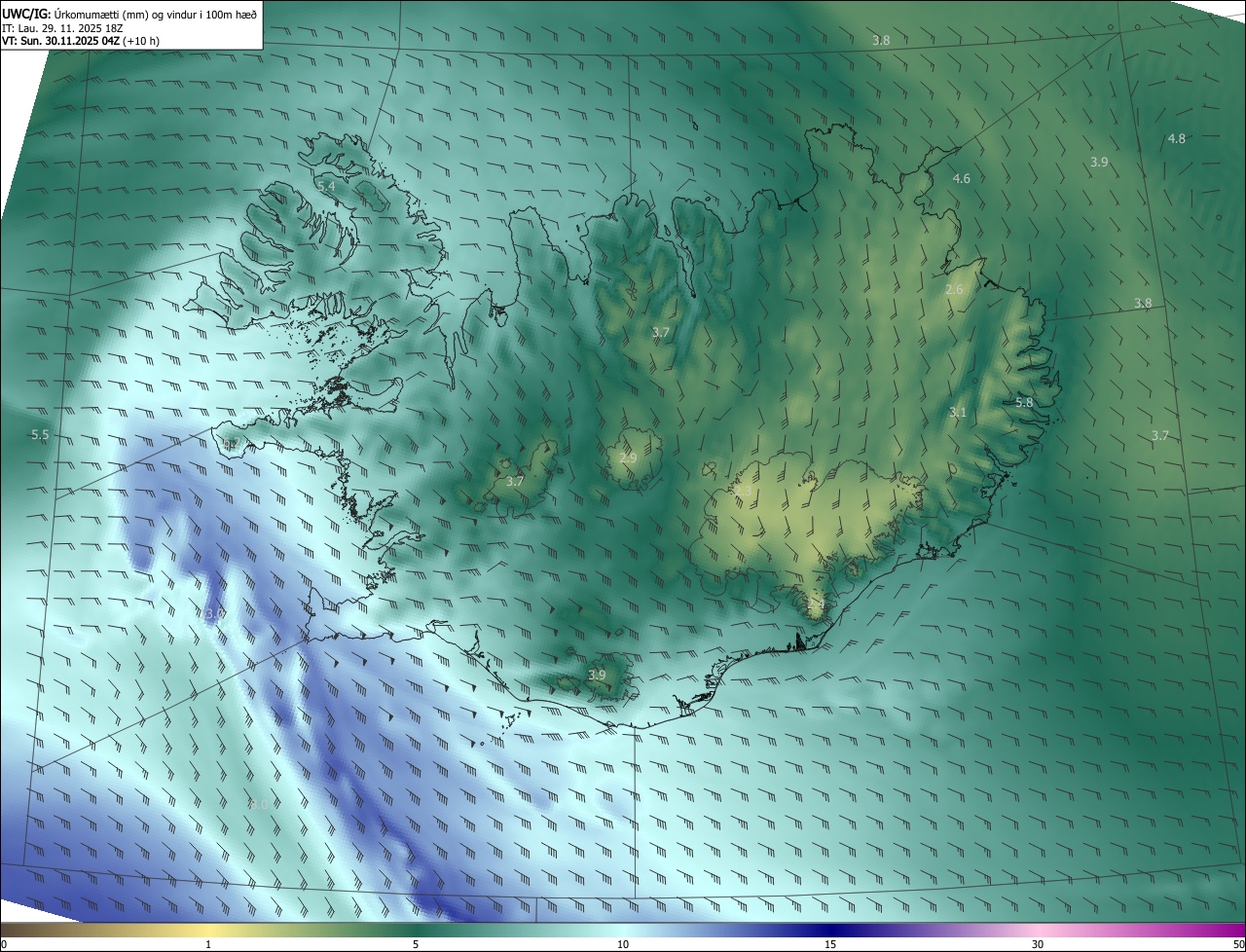Click the 5 tick label on the legend
1246x952 pixels.
tap(416, 944)
